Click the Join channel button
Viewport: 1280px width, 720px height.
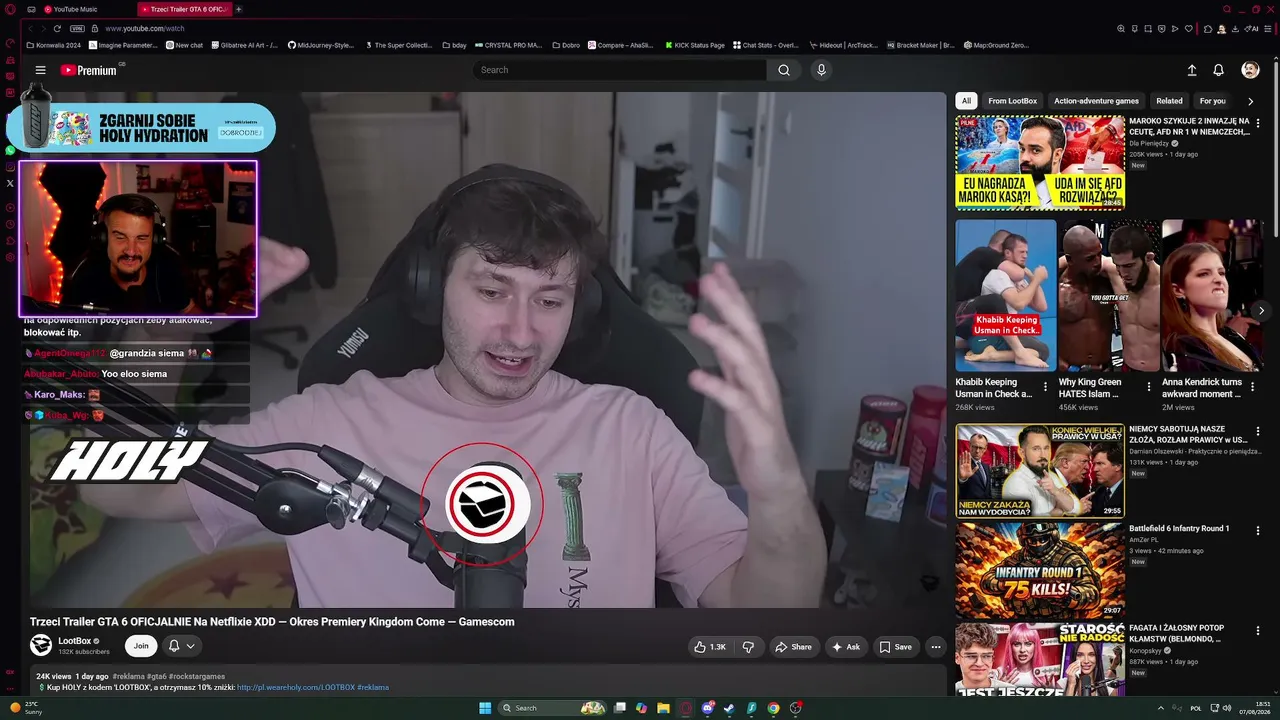pyautogui.click(x=141, y=646)
